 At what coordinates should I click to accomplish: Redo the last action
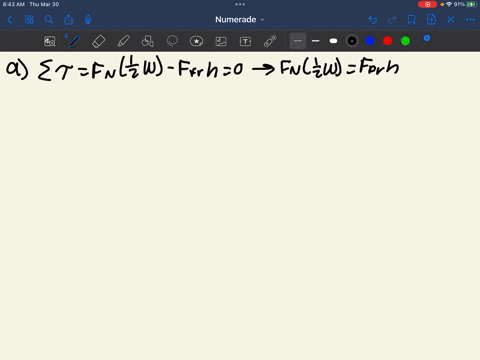(x=392, y=20)
